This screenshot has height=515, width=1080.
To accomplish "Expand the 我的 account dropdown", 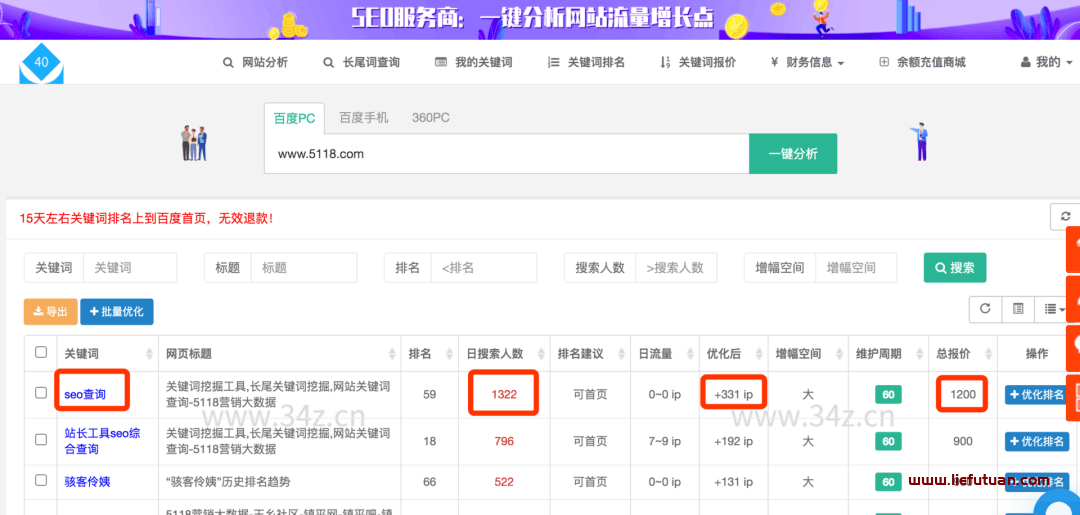I will 1046,62.
